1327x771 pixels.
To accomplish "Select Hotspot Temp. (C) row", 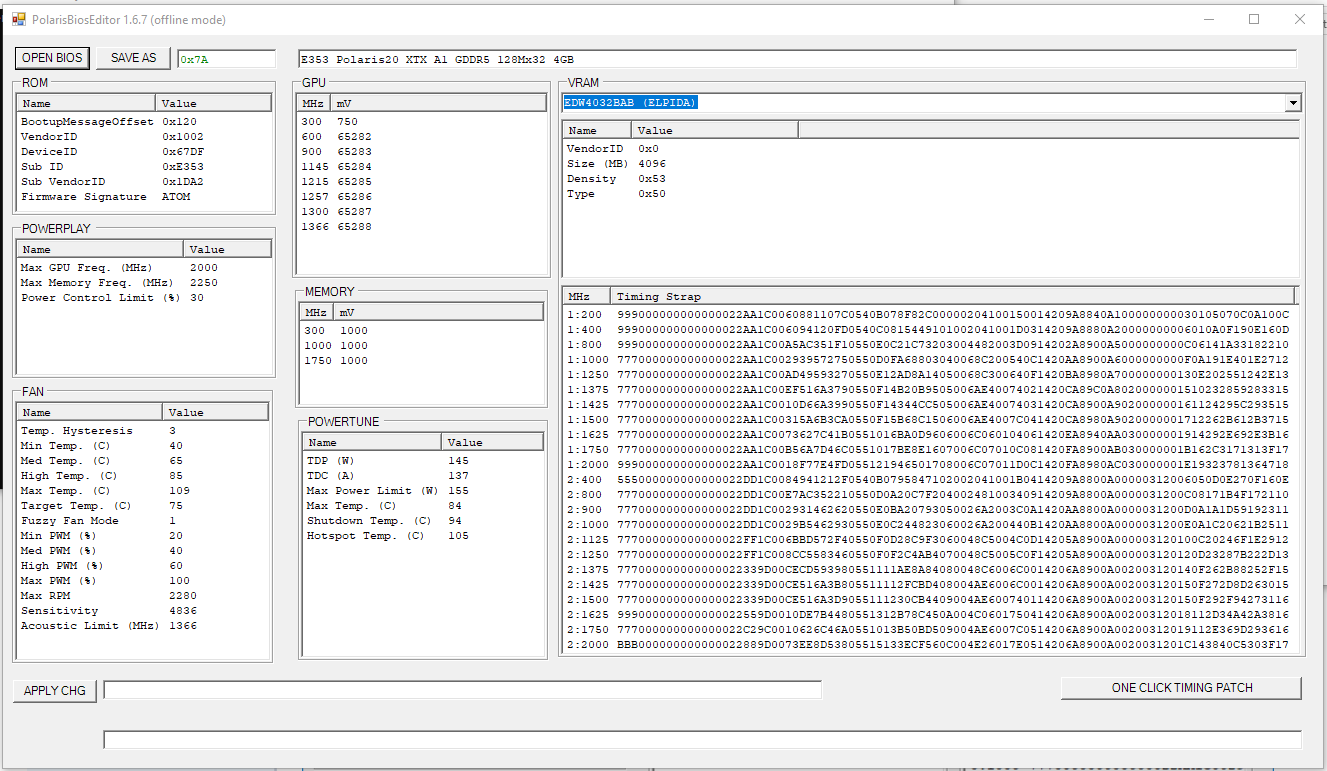I will [x=423, y=536].
